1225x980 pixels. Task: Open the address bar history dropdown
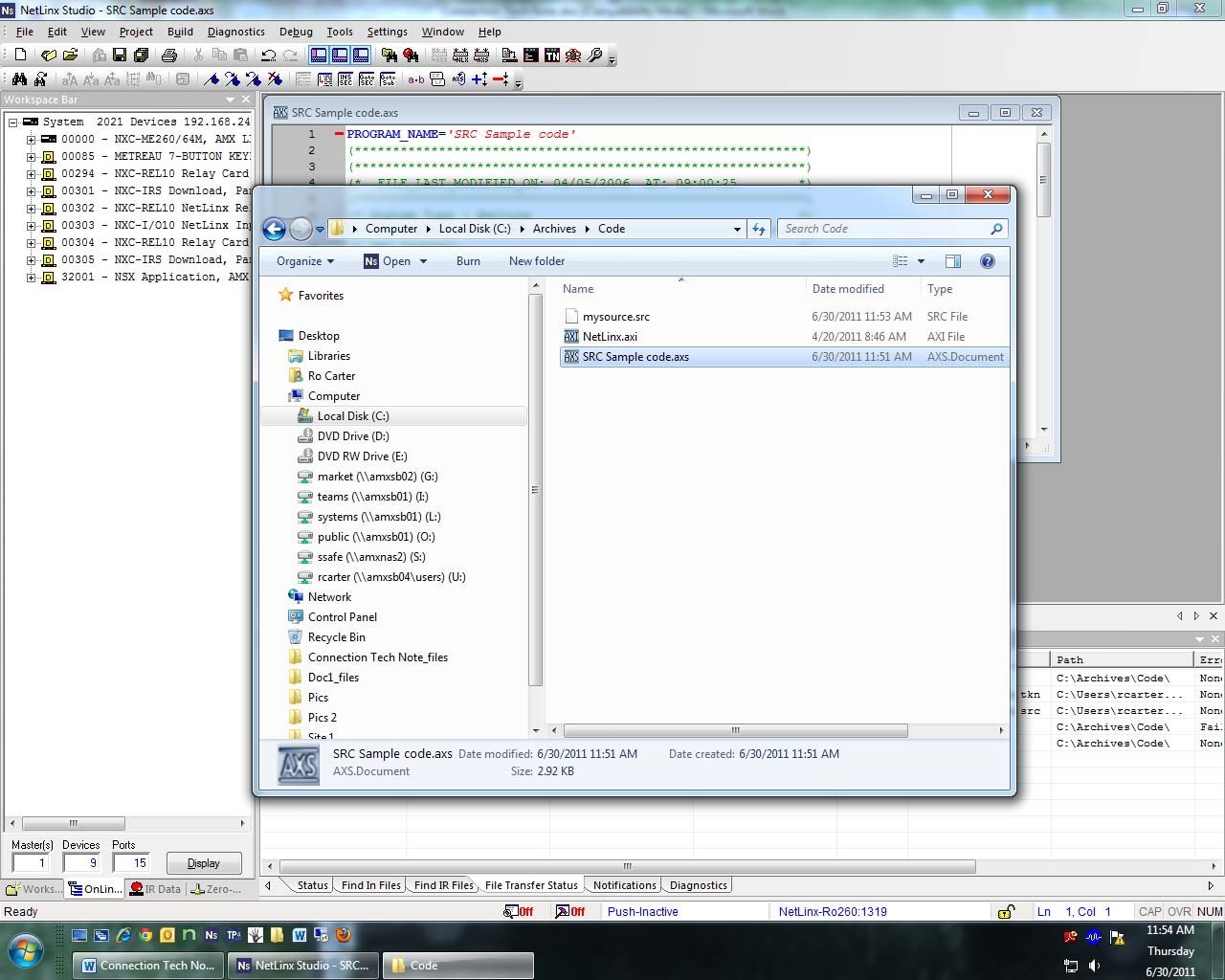point(737,229)
